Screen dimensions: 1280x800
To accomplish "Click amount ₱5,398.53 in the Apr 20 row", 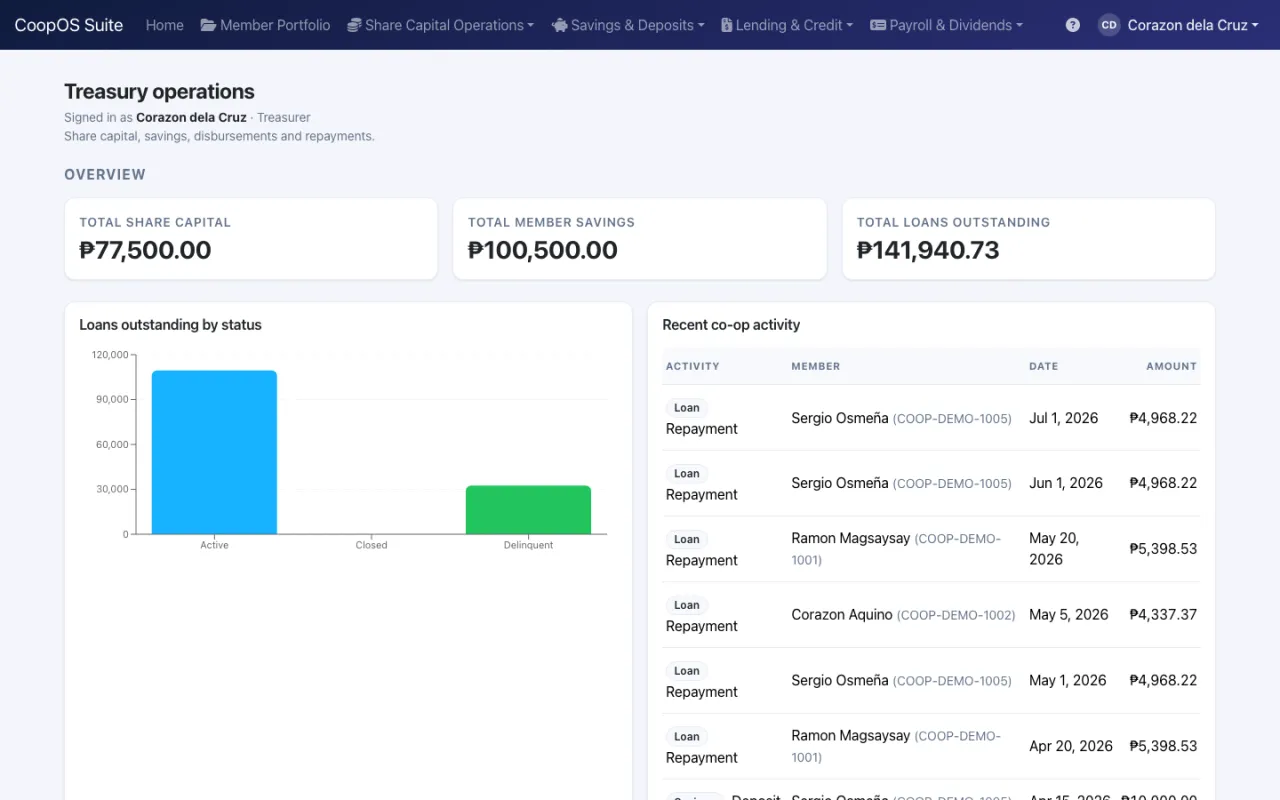I will pyautogui.click(x=1163, y=746).
